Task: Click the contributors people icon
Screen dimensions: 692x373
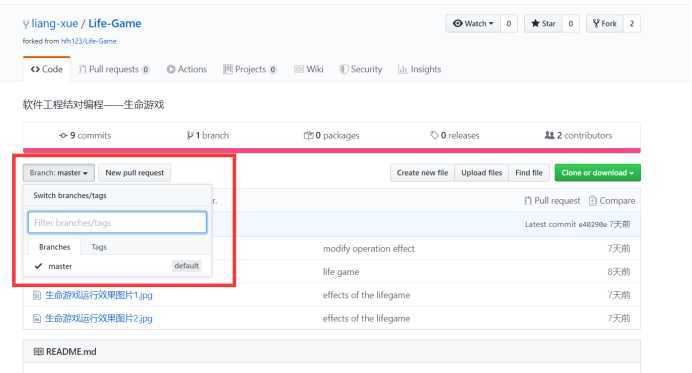Action: tap(549, 135)
